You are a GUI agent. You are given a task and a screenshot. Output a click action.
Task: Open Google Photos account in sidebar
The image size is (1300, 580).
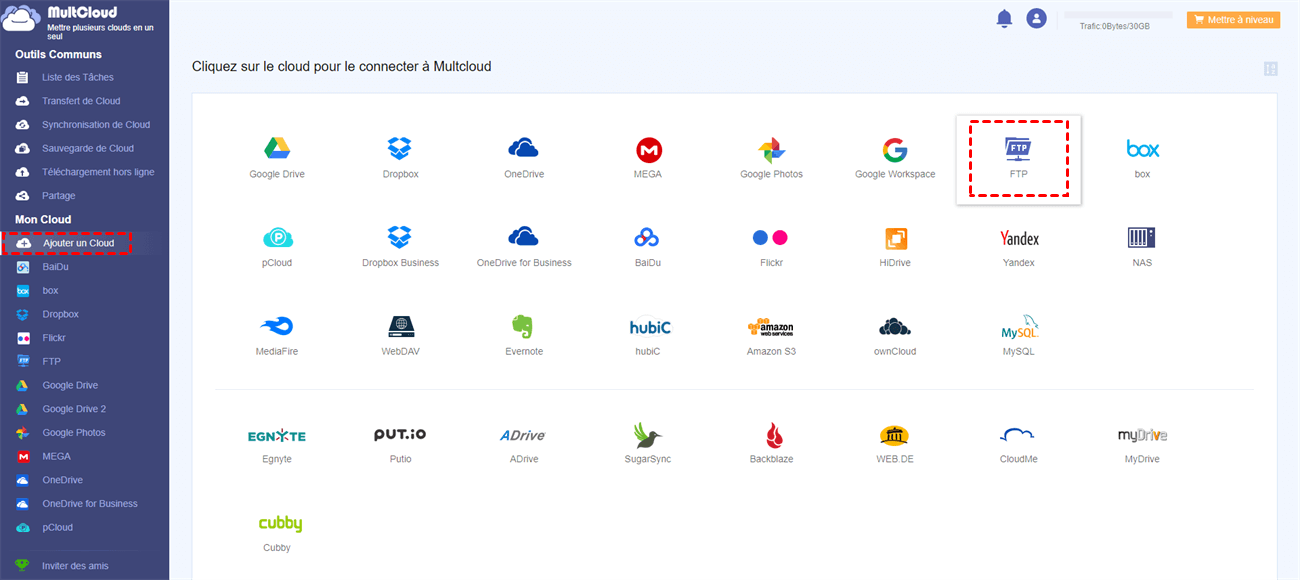pos(73,433)
